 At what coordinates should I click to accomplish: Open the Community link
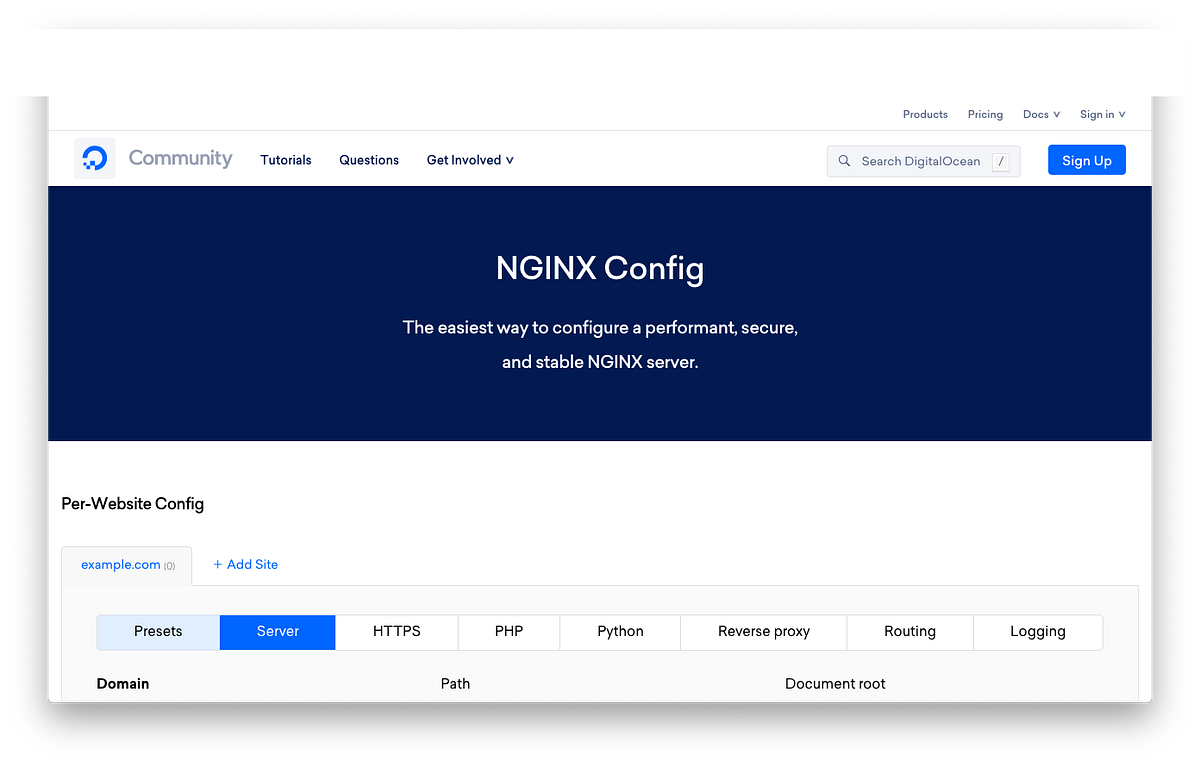point(180,158)
